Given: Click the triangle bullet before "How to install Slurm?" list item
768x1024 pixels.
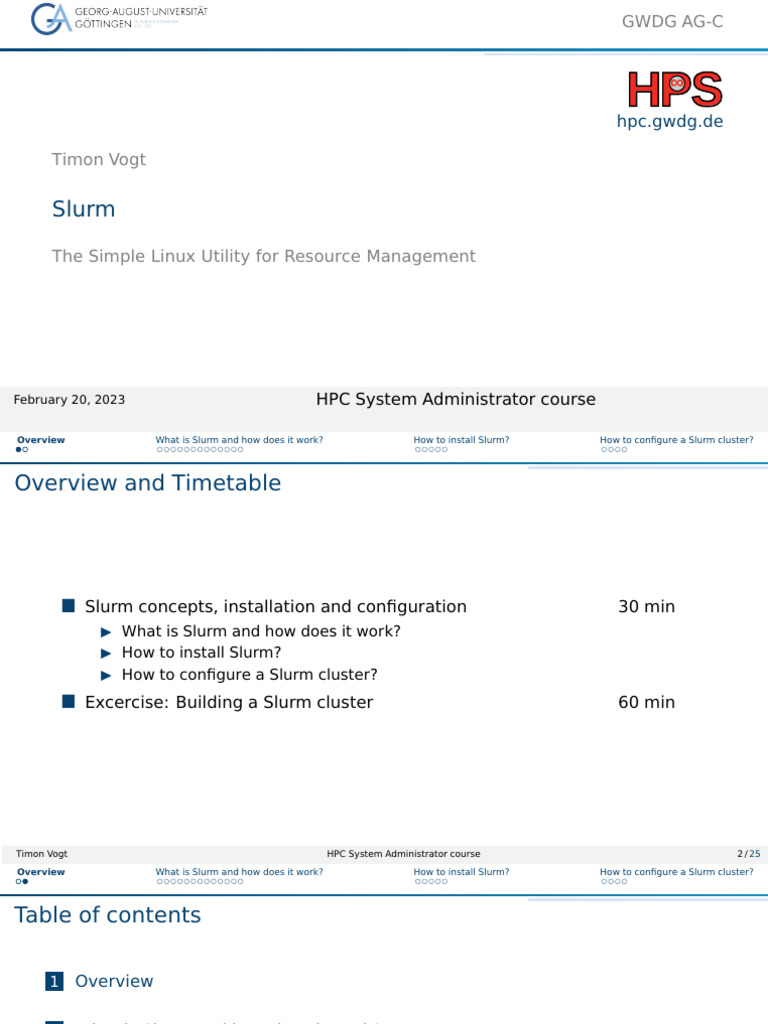Looking at the screenshot, I should tap(107, 653).
